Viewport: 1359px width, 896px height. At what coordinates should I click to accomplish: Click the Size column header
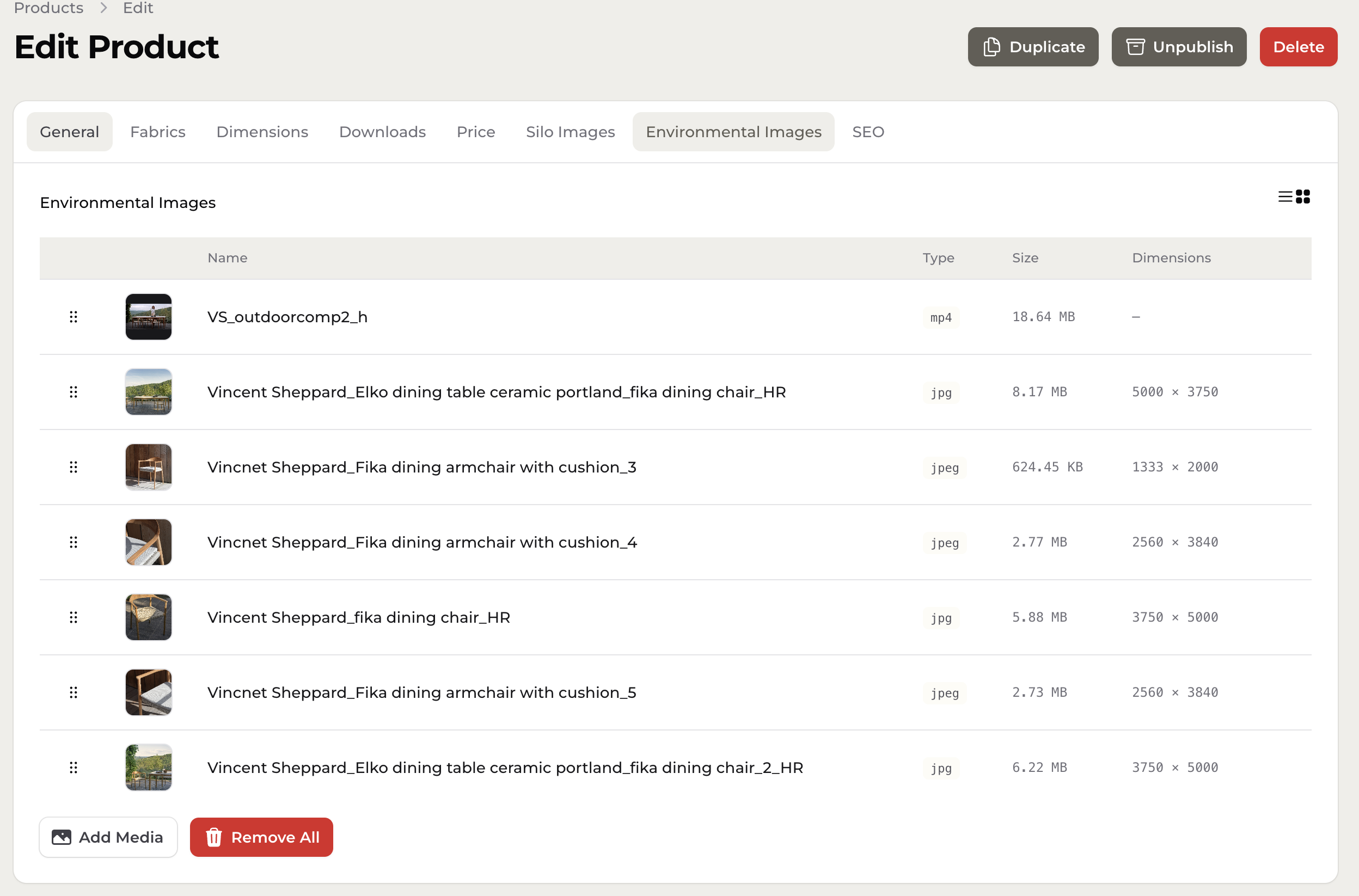coord(1025,257)
